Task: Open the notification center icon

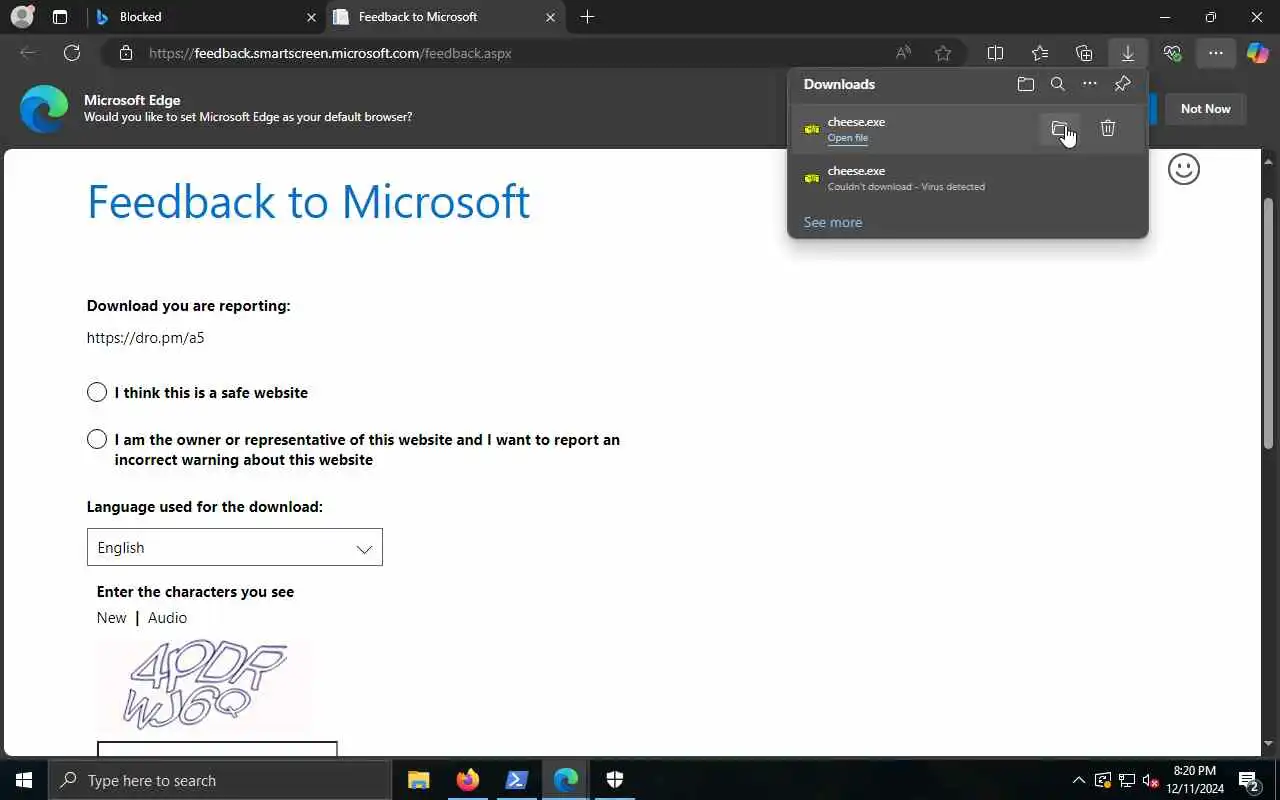Action: (x=1248, y=780)
